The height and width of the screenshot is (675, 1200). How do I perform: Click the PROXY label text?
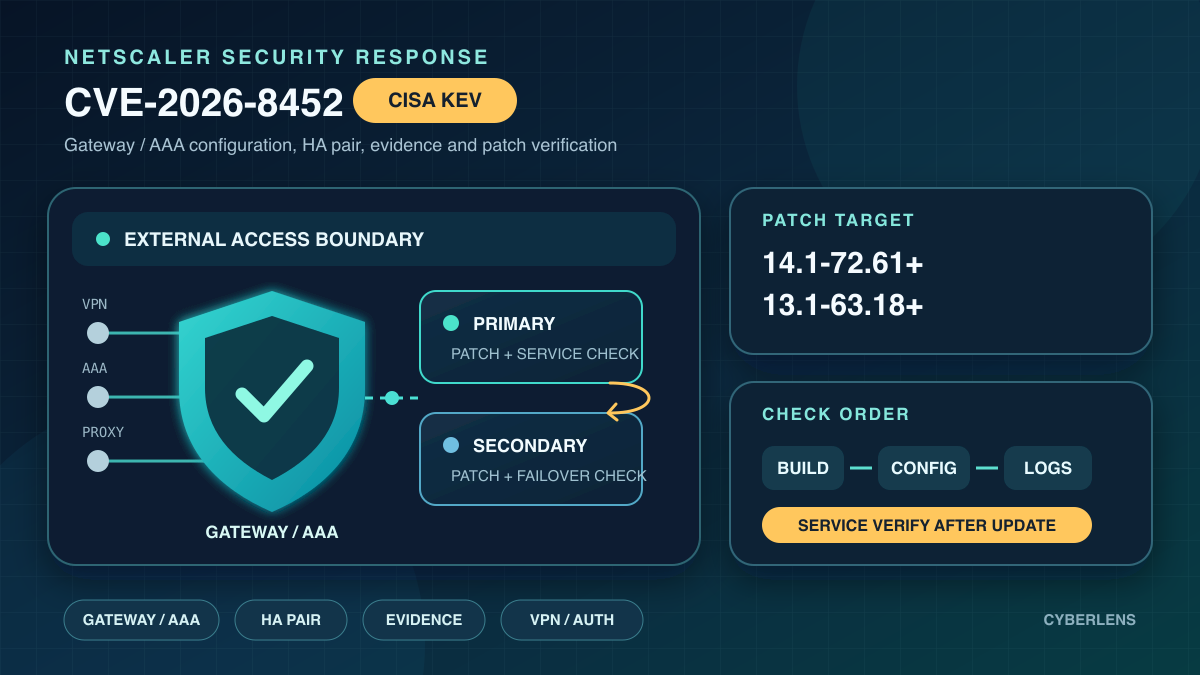pos(103,432)
